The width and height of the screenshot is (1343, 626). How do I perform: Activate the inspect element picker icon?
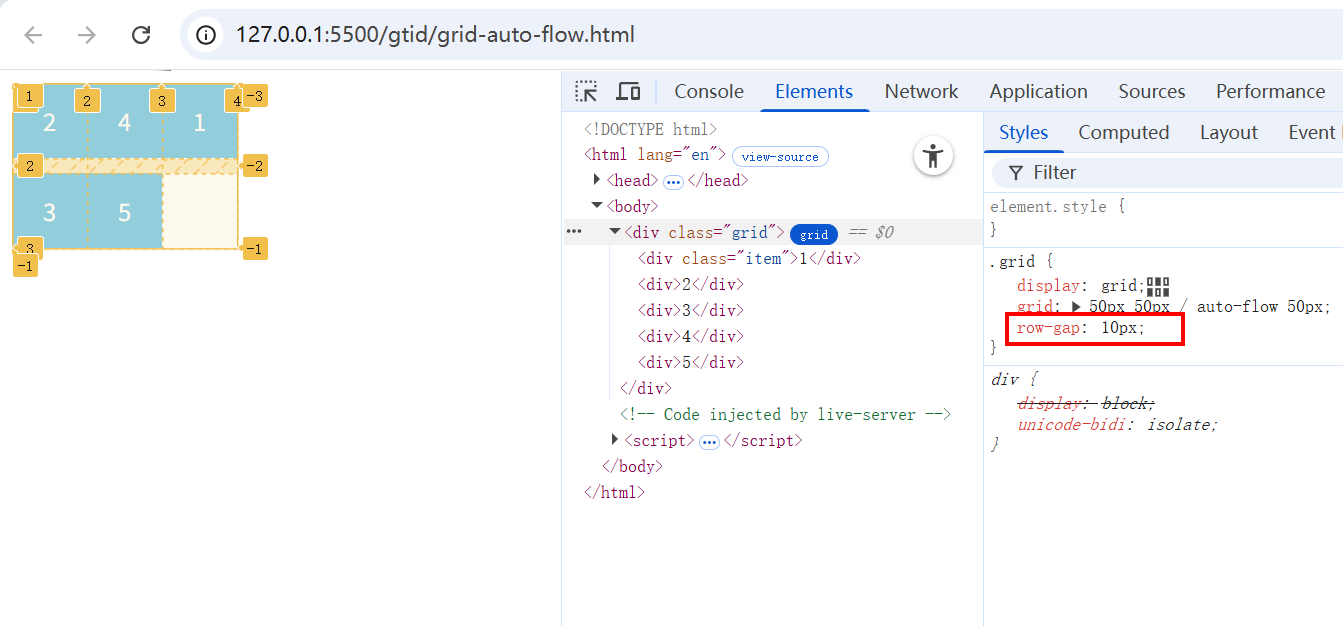pos(586,92)
